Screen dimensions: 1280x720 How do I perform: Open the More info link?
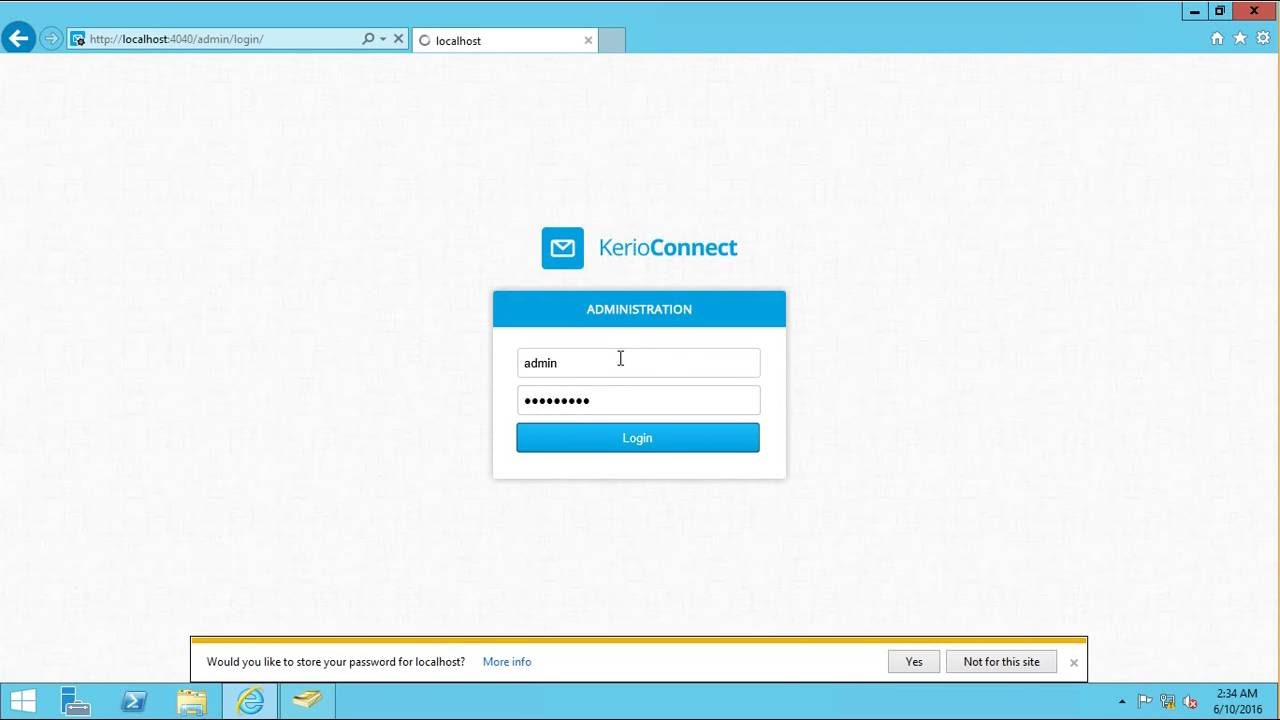tap(507, 662)
